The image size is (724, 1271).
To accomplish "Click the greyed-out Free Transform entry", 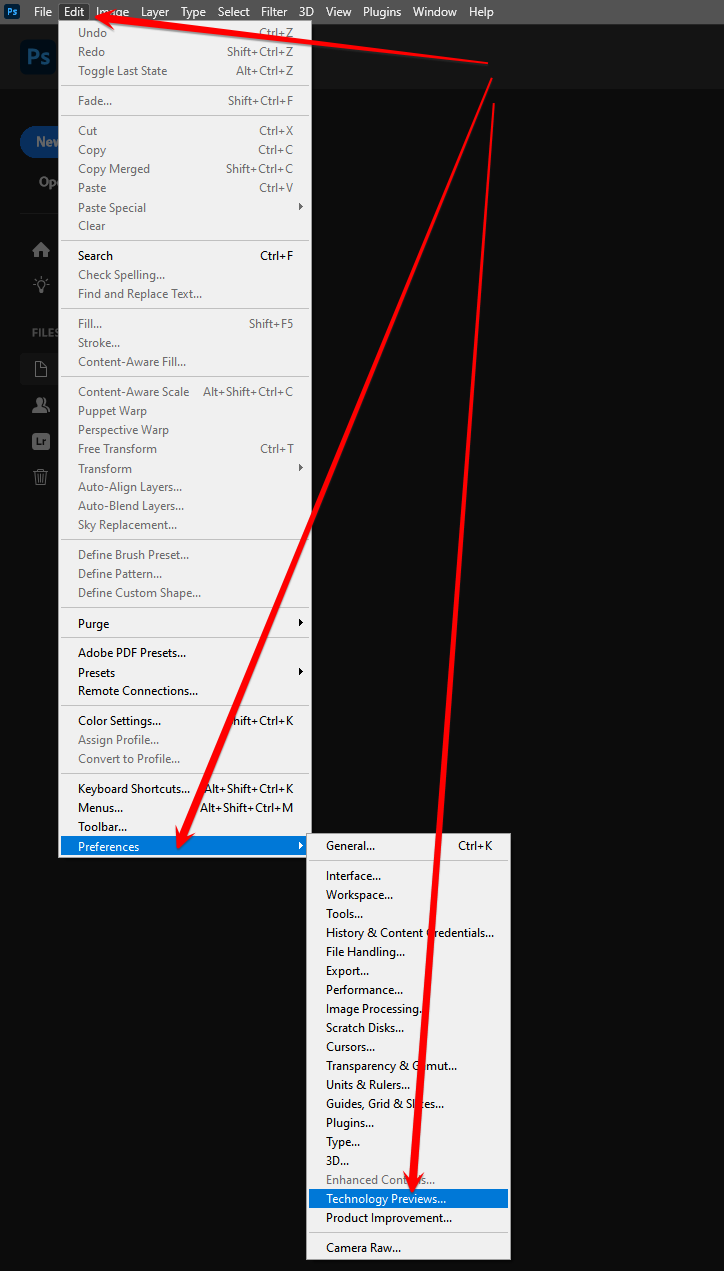I will click(x=185, y=449).
